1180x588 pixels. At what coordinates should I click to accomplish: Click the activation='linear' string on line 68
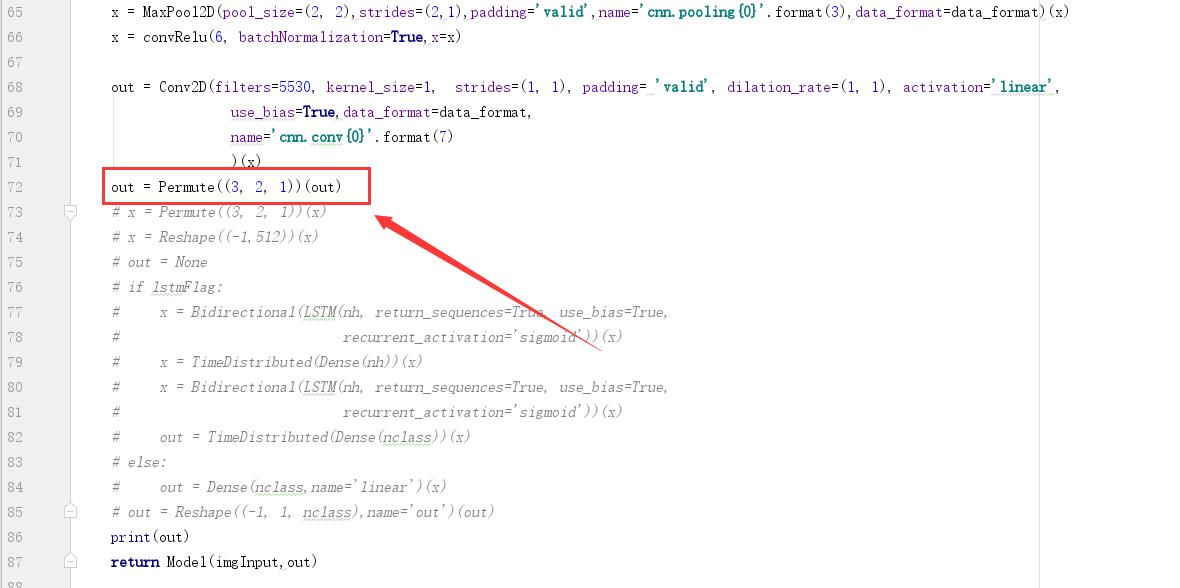click(x=1022, y=87)
